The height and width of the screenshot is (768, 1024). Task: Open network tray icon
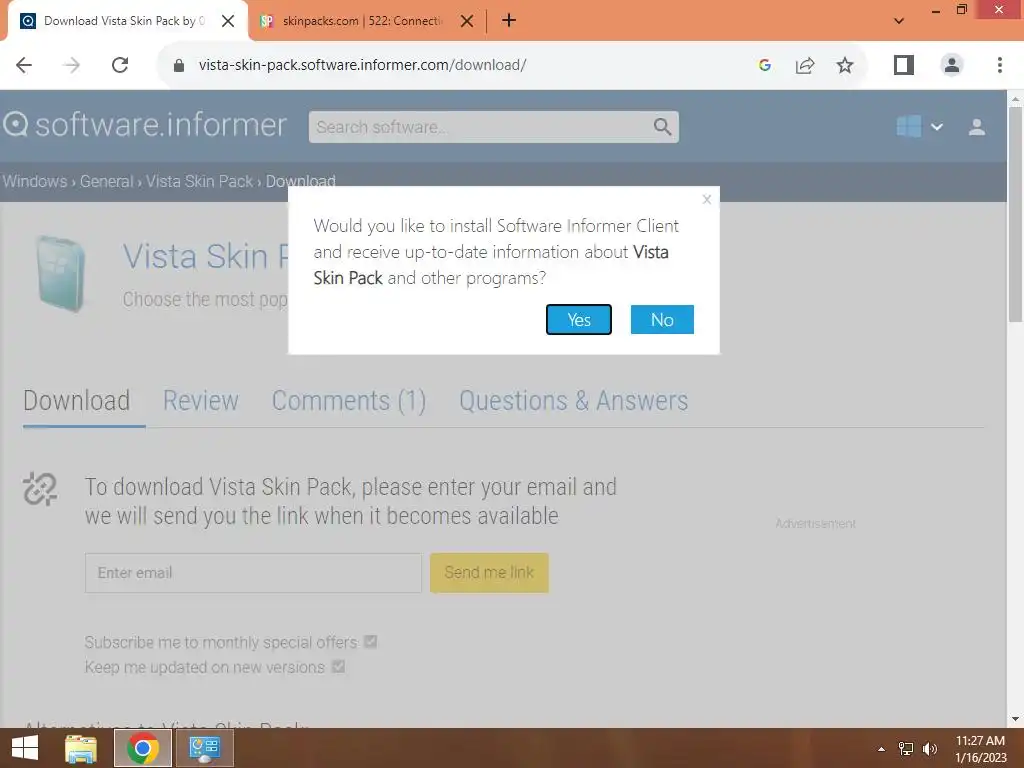[905, 749]
